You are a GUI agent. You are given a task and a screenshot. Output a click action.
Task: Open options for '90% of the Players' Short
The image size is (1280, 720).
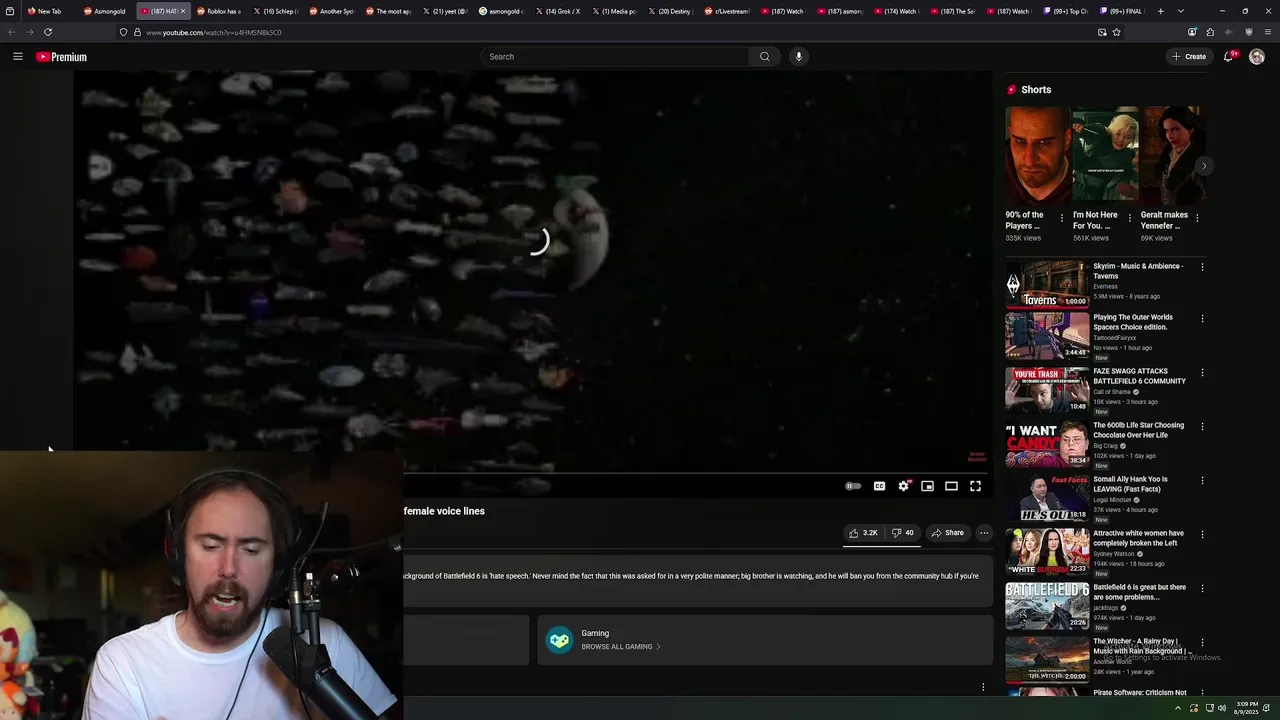pyautogui.click(x=1062, y=218)
